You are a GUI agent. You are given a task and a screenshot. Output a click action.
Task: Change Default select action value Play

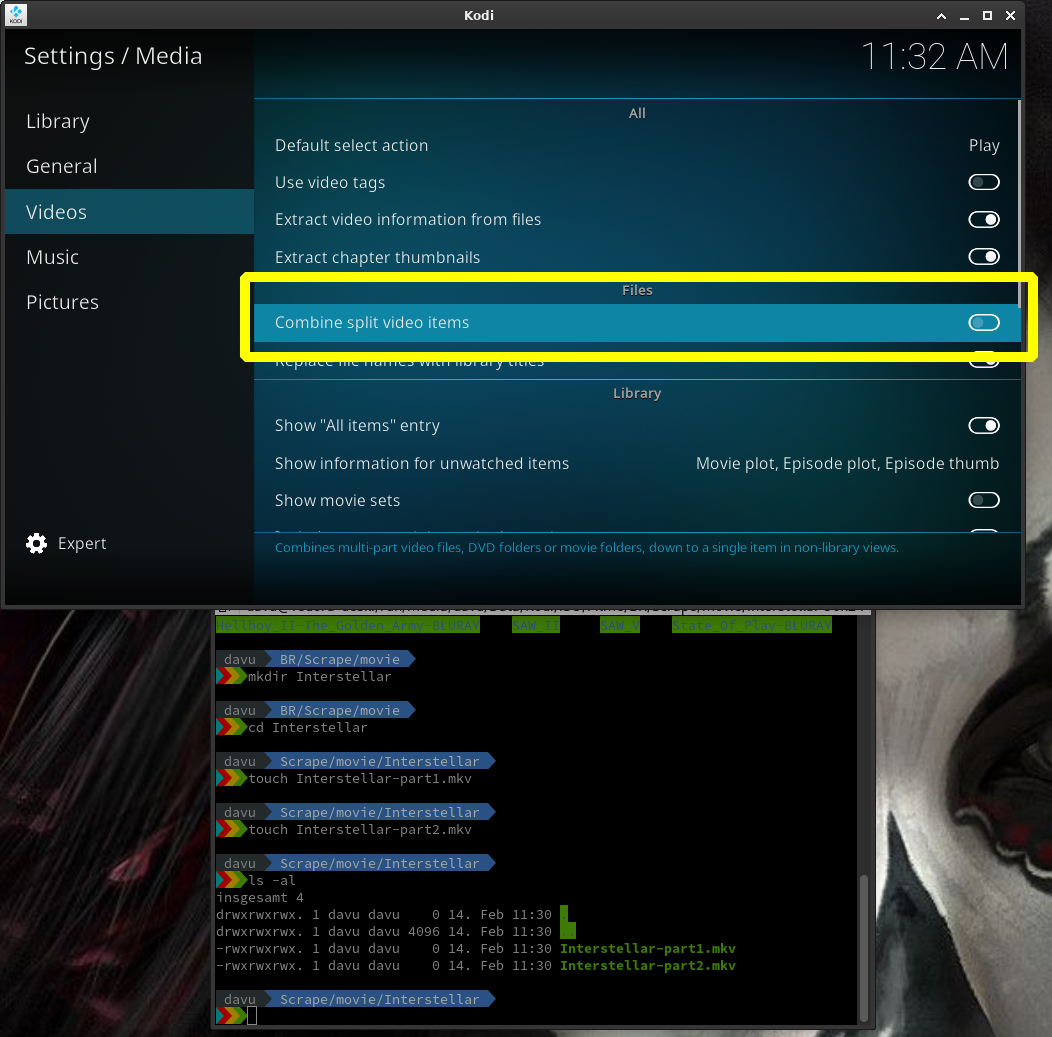[x=984, y=146]
